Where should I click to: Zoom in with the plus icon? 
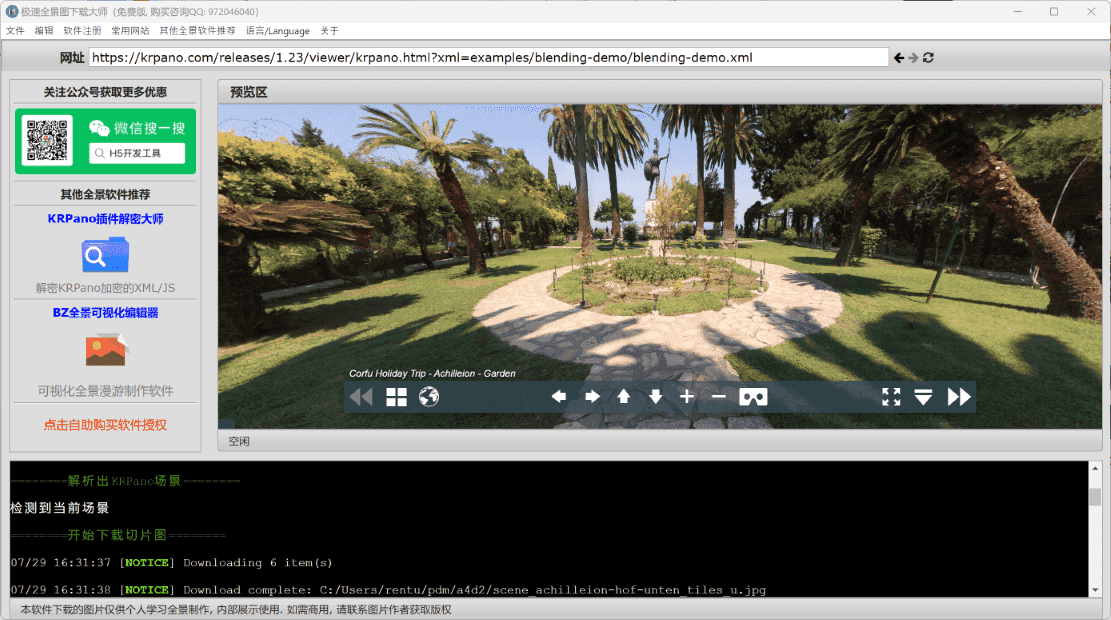pos(687,397)
